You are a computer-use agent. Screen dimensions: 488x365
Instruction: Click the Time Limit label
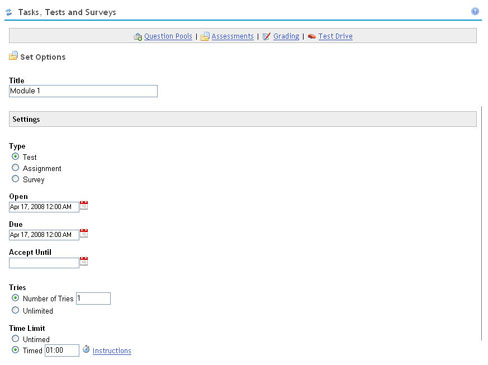pos(27,328)
